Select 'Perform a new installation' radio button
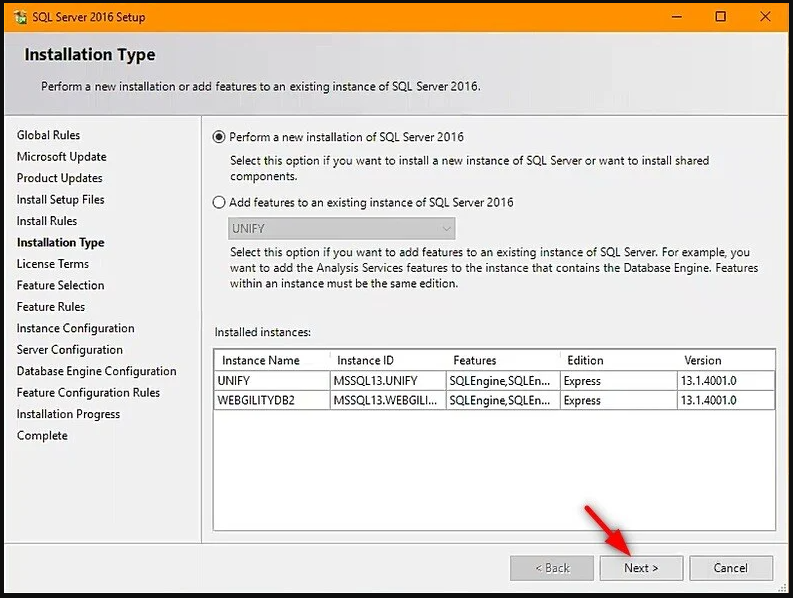This screenshot has height=598, width=793. 220,137
